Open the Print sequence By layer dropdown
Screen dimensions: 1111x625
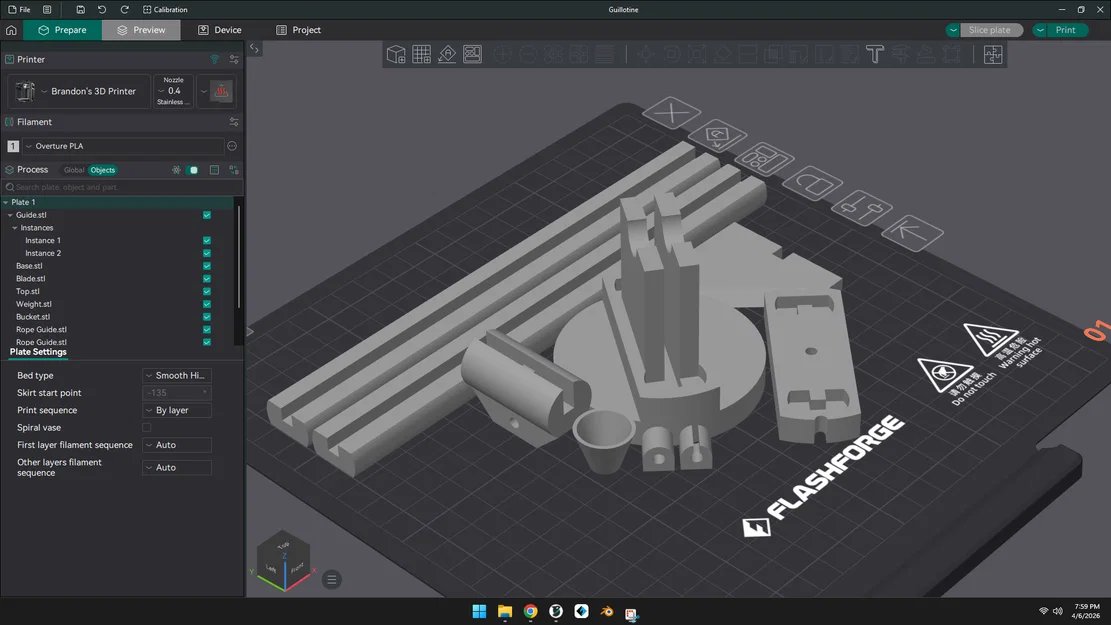pyautogui.click(x=177, y=410)
